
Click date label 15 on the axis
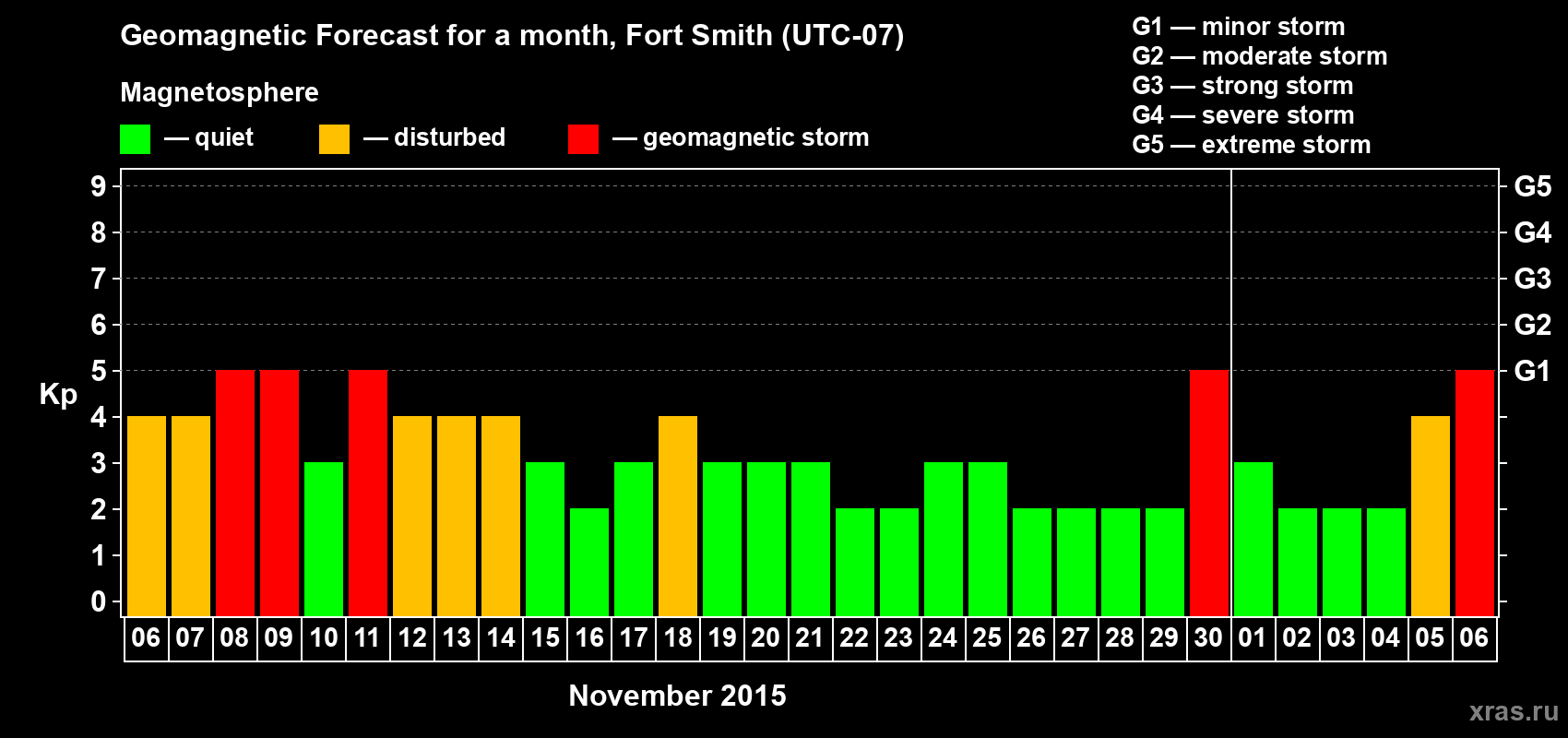pos(545,638)
